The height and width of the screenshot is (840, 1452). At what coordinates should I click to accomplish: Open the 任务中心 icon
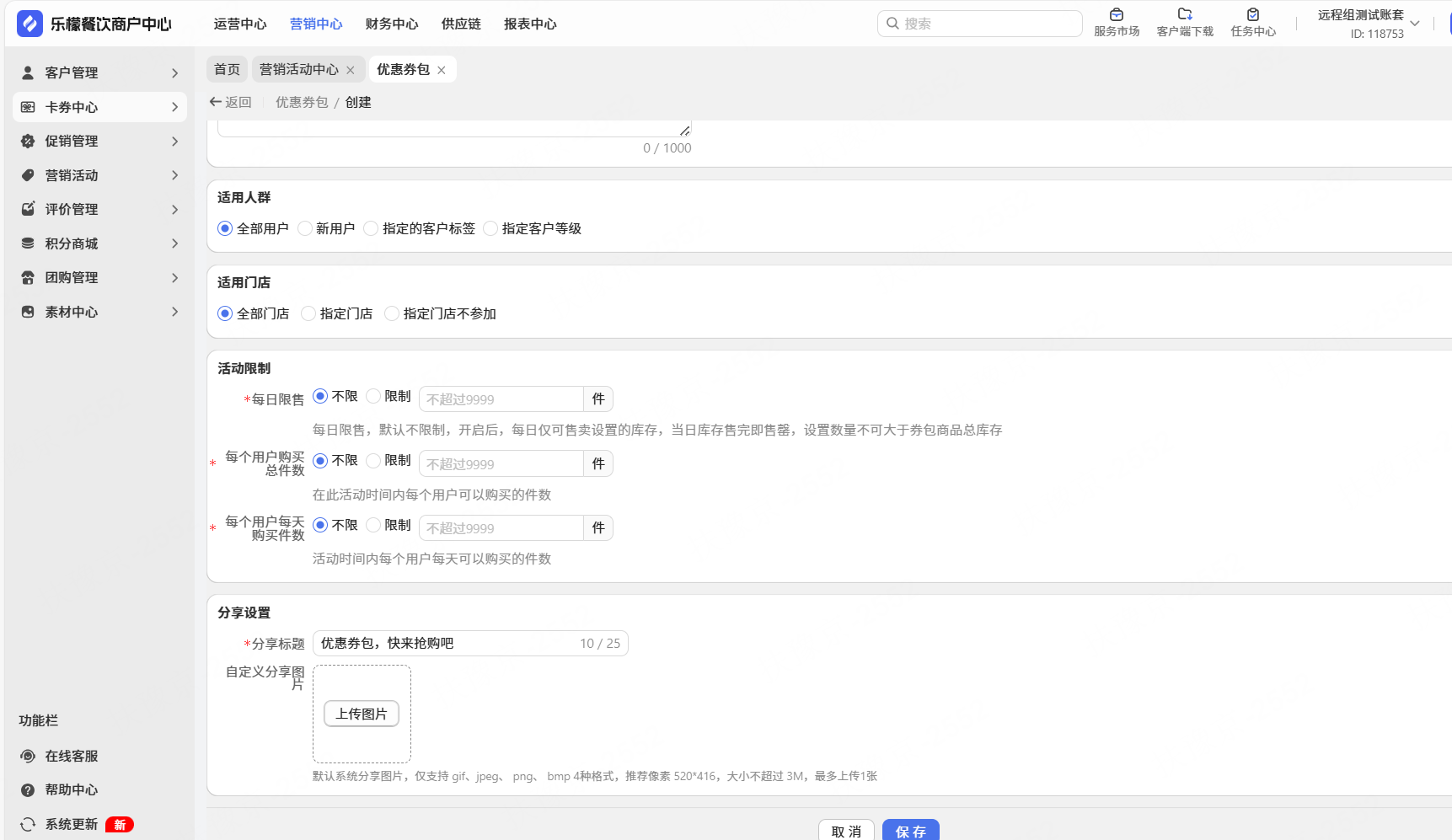coord(1253,14)
